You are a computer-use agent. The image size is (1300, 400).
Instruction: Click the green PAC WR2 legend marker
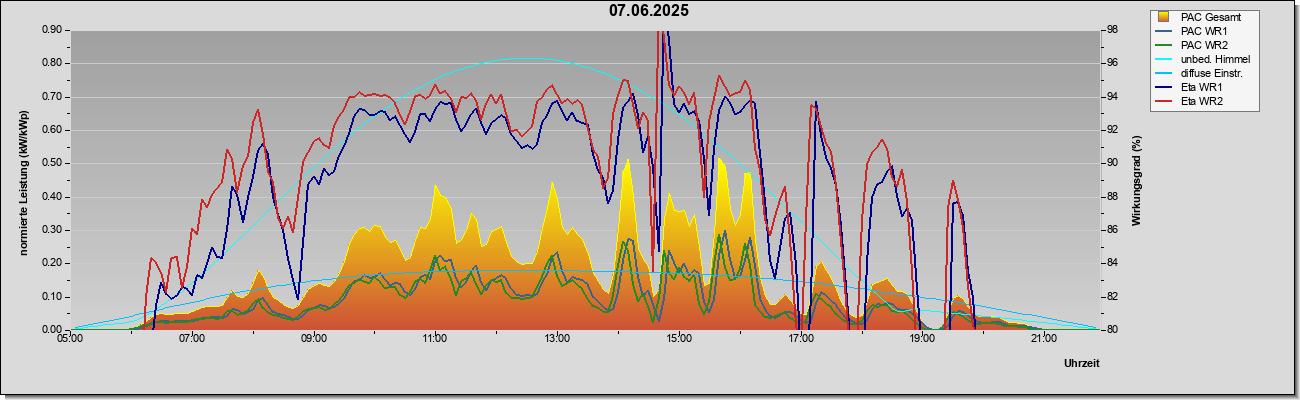tap(1164, 45)
